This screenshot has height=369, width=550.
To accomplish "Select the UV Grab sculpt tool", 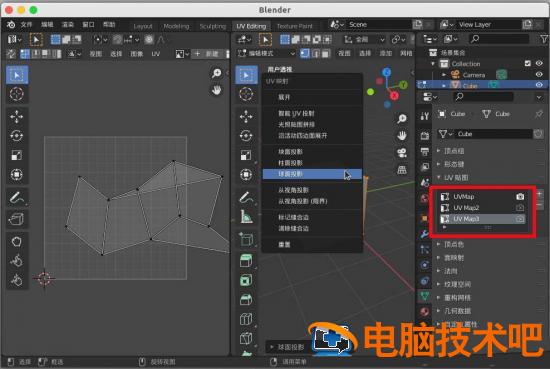I will pos(17,242).
